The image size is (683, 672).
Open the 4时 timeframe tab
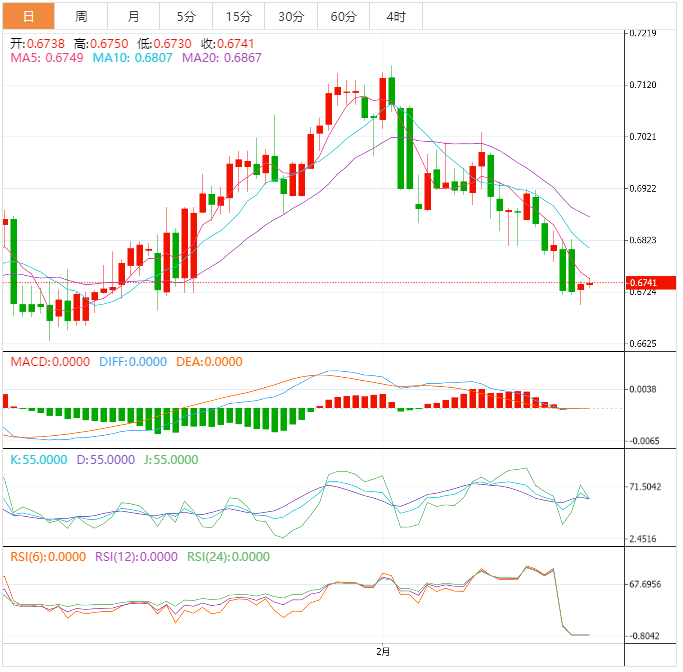point(396,17)
